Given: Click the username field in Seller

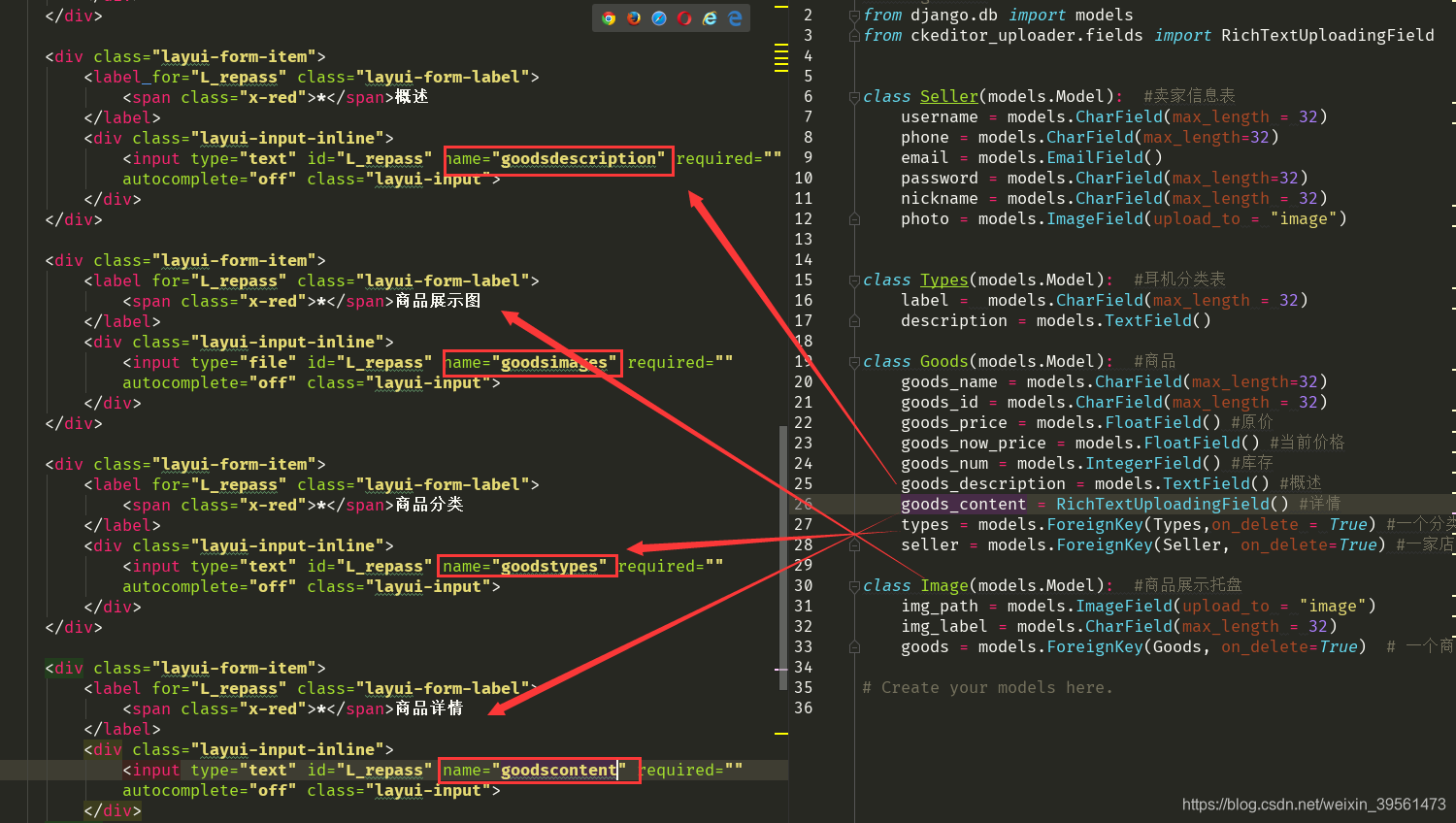Looking at the screenshot, I should 940,117.
